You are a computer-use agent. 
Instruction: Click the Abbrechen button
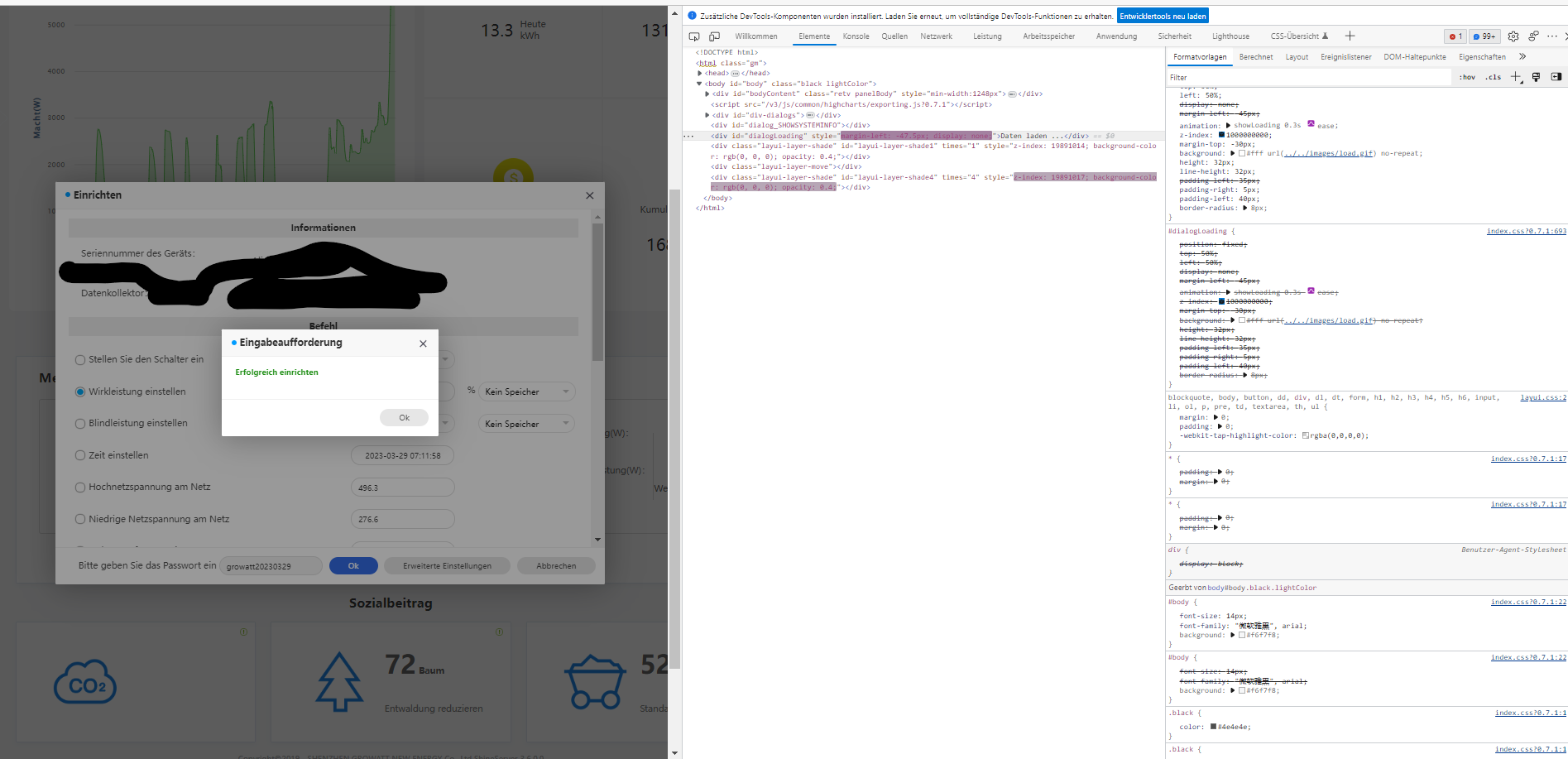(x=556, y=566)
